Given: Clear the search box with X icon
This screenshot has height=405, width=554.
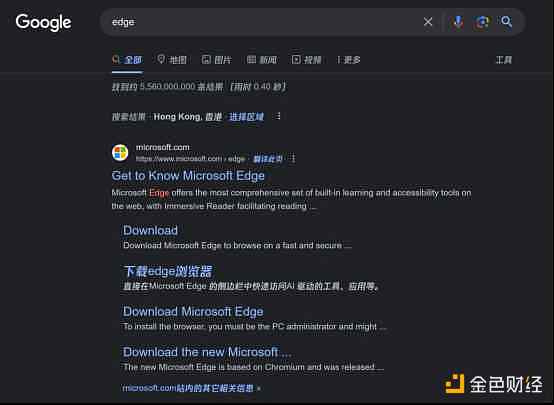Looking at the screenshot, I should point(428,22).
